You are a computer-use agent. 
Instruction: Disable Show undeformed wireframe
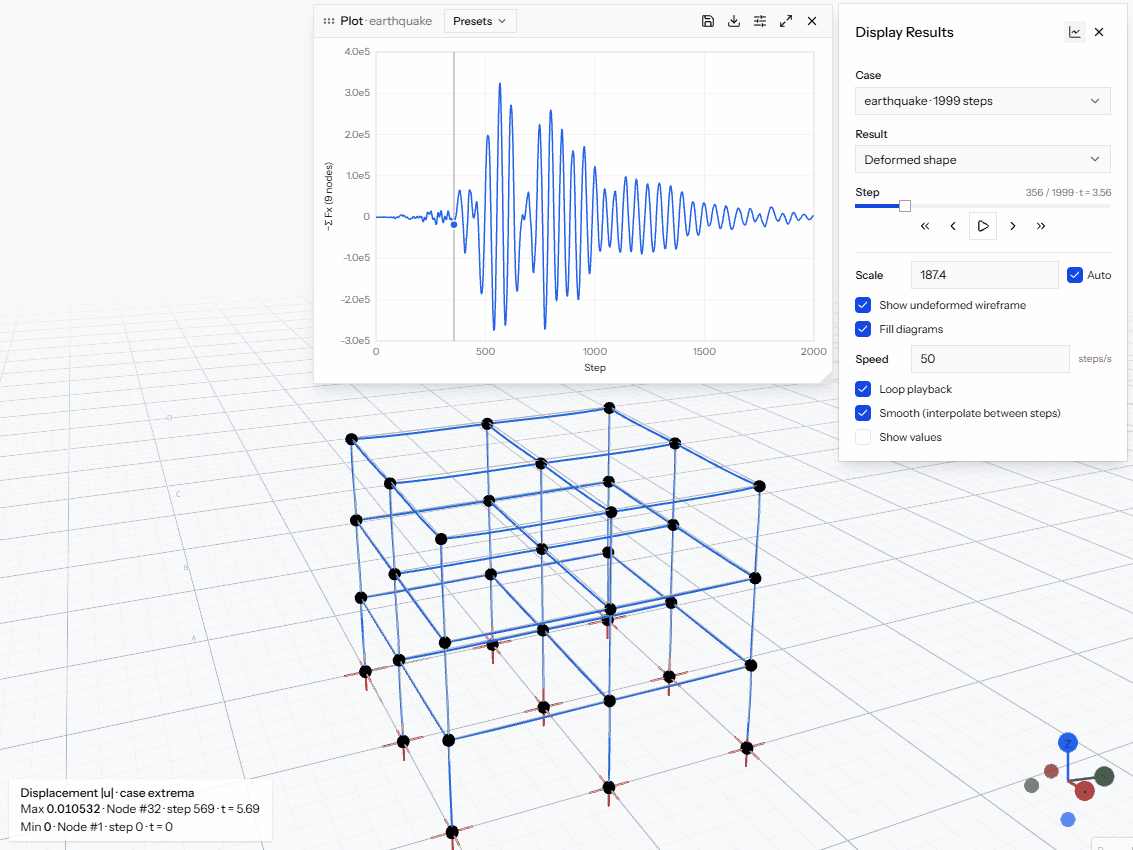click(863, 305)
